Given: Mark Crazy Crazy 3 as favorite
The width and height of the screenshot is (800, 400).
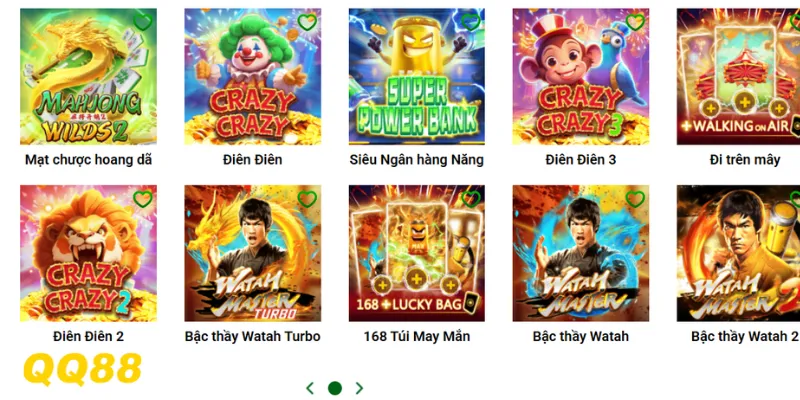Looking at the screenshot, I should click(635, 22).
